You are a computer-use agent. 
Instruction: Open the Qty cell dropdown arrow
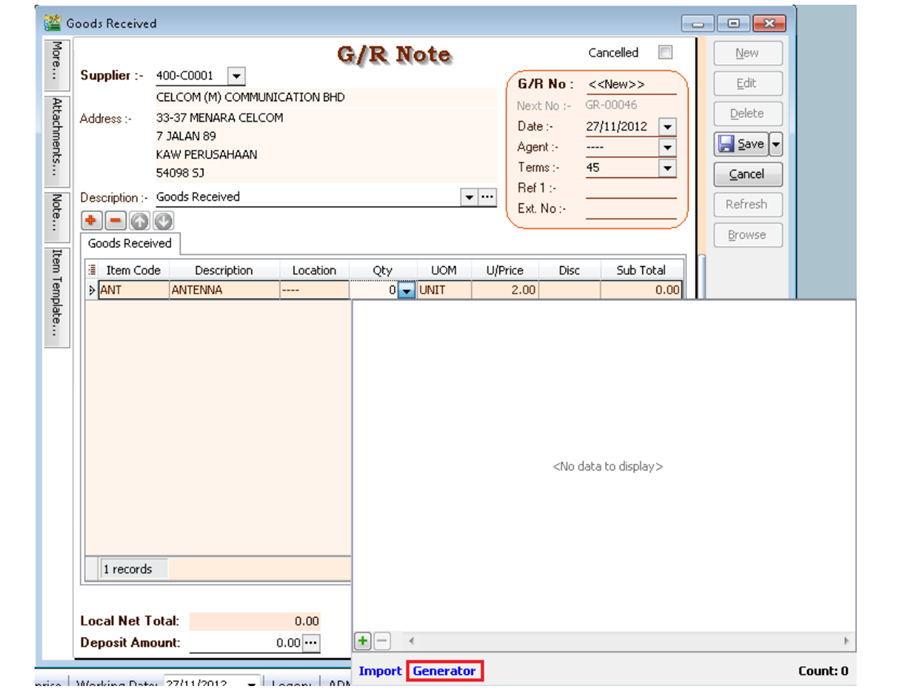406,291
